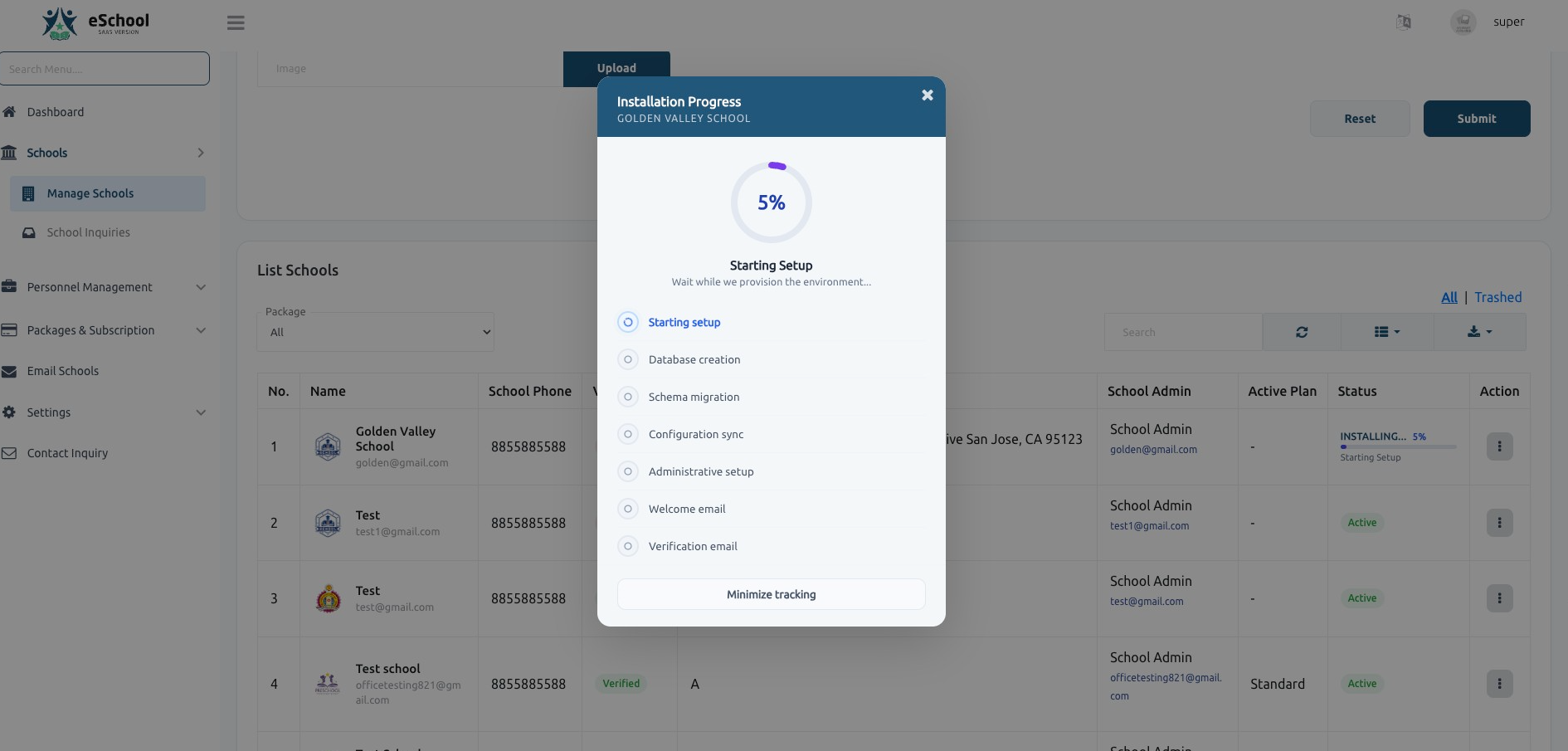Click Active status of test1@gmail.com school
Viewport: 1568px width, 751px height.
click(1362, 523)
